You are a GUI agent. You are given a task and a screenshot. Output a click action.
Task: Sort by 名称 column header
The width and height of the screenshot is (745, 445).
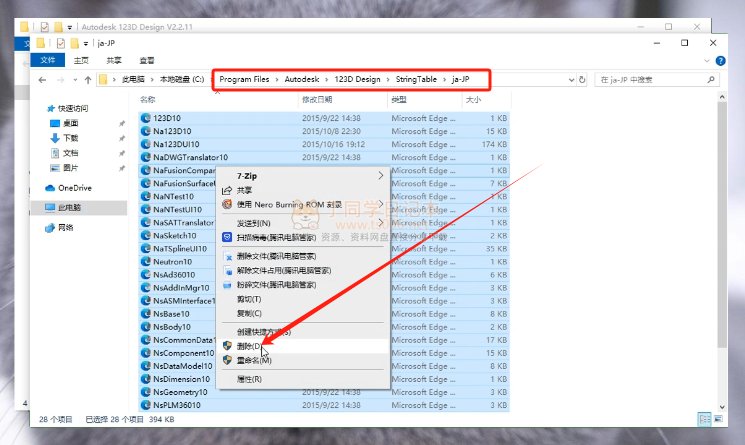click(x=148, y=99)
